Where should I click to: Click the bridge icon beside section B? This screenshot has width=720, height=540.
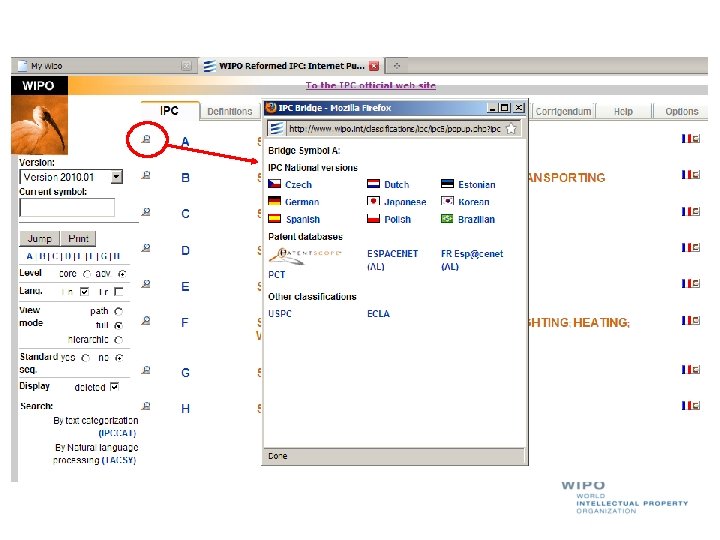[146, 175]
